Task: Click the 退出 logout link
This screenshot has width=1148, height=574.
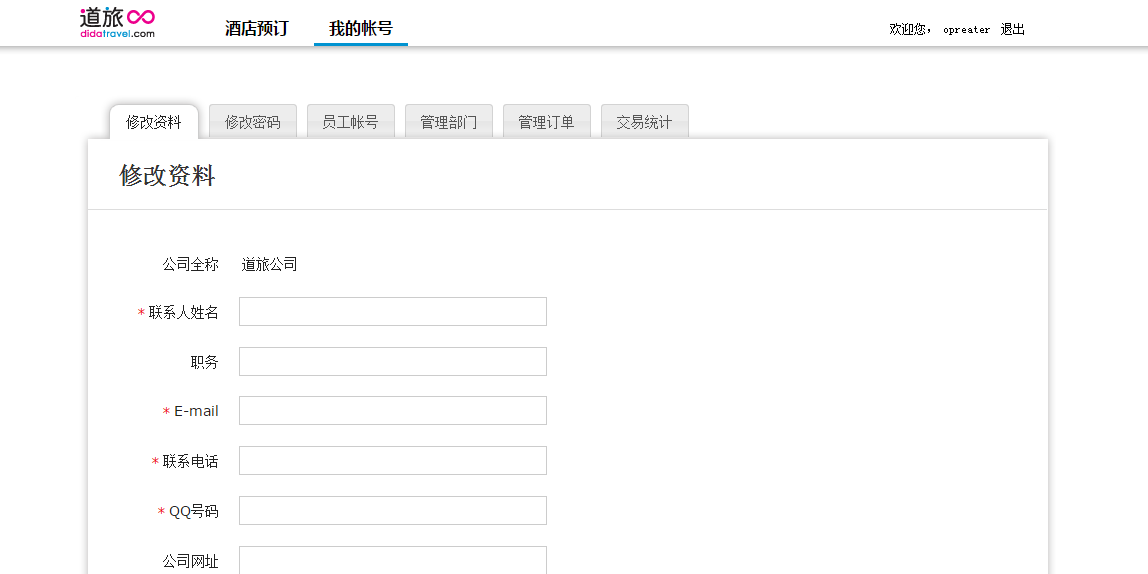Action: point(1013,29)
